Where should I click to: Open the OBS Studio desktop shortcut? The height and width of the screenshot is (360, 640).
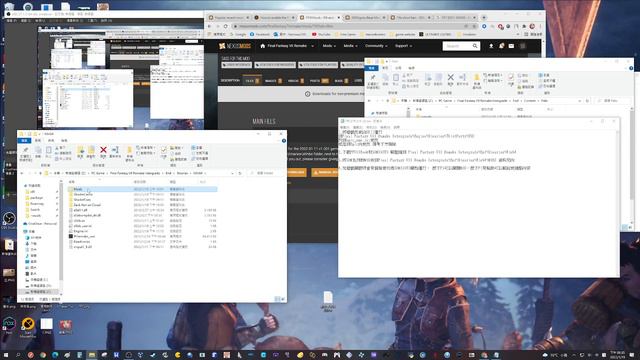click(9, 219)
